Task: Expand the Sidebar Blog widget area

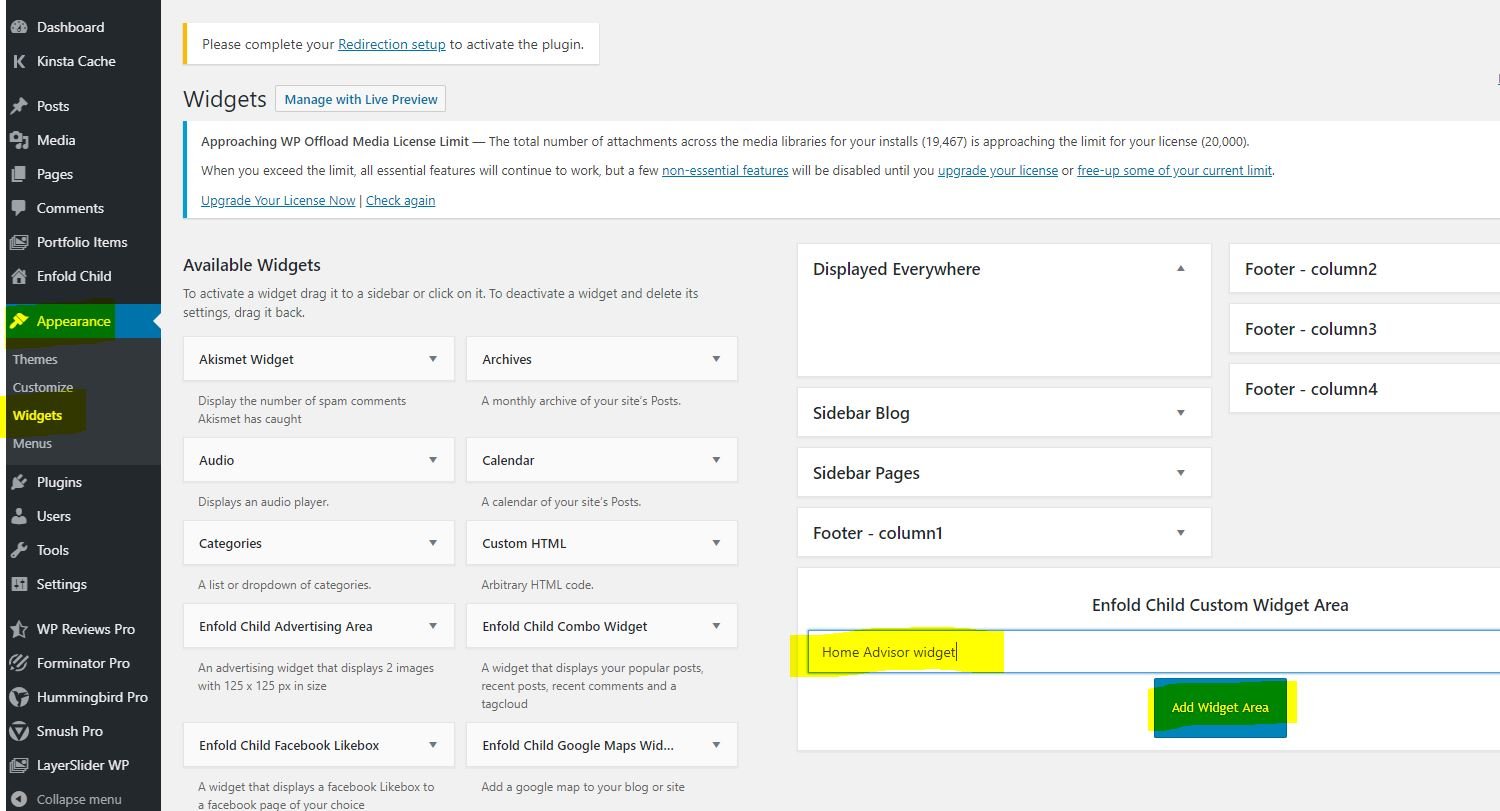Action: (1180, 412)
